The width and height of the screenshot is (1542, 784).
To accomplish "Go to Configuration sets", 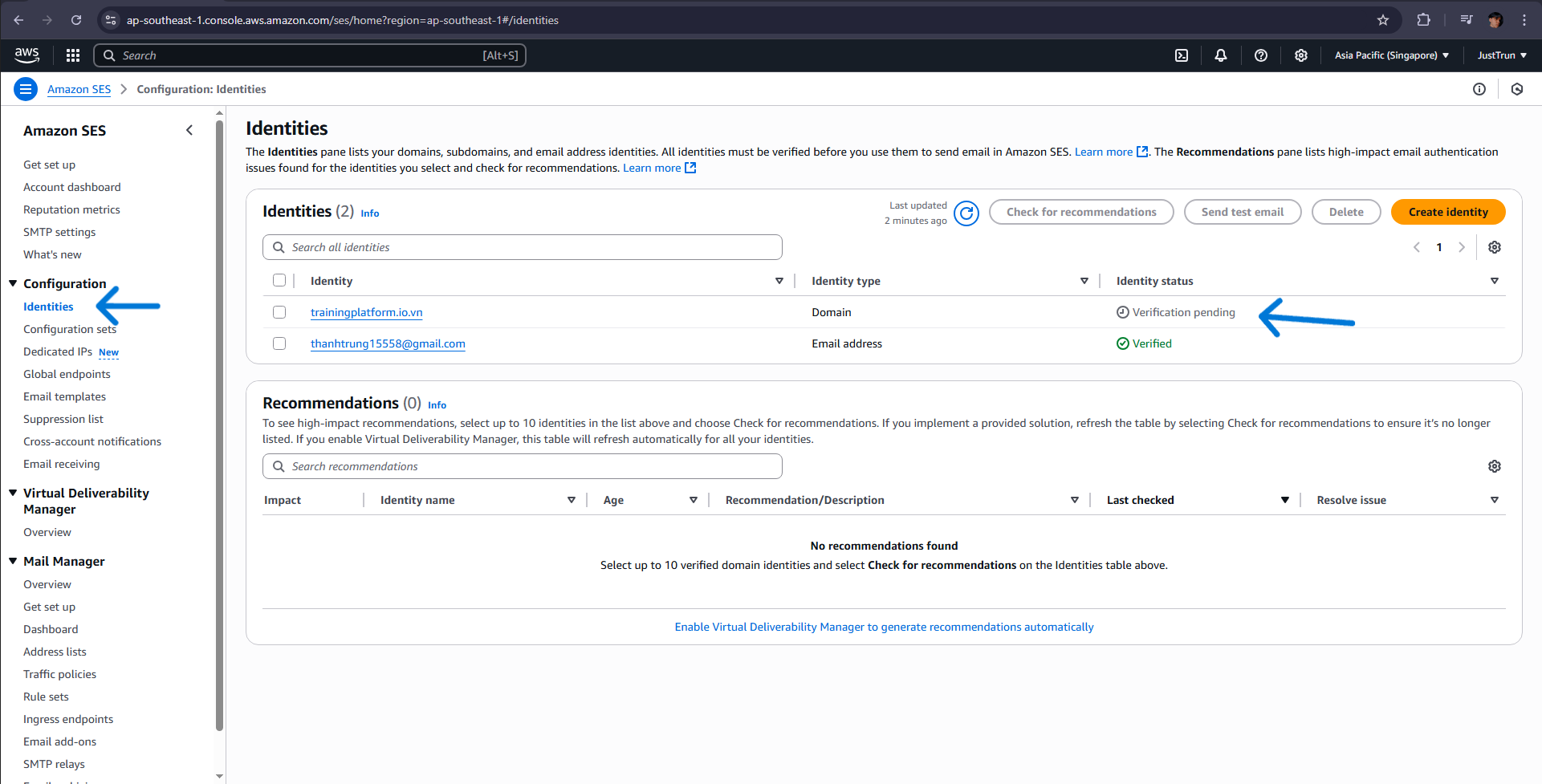I will 70,329.
